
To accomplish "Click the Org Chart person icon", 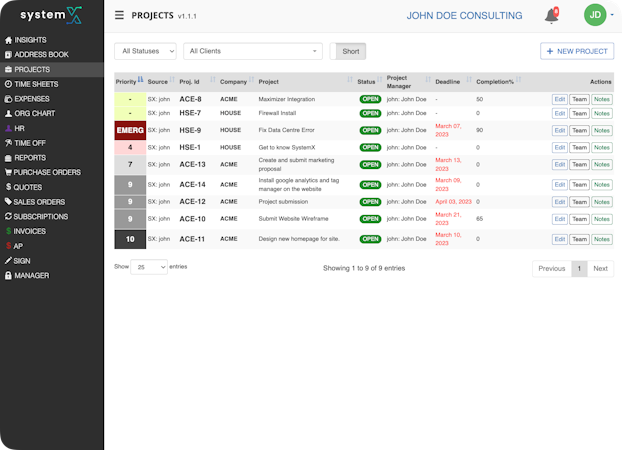I will pyautogui.click(x=8, y=113).
